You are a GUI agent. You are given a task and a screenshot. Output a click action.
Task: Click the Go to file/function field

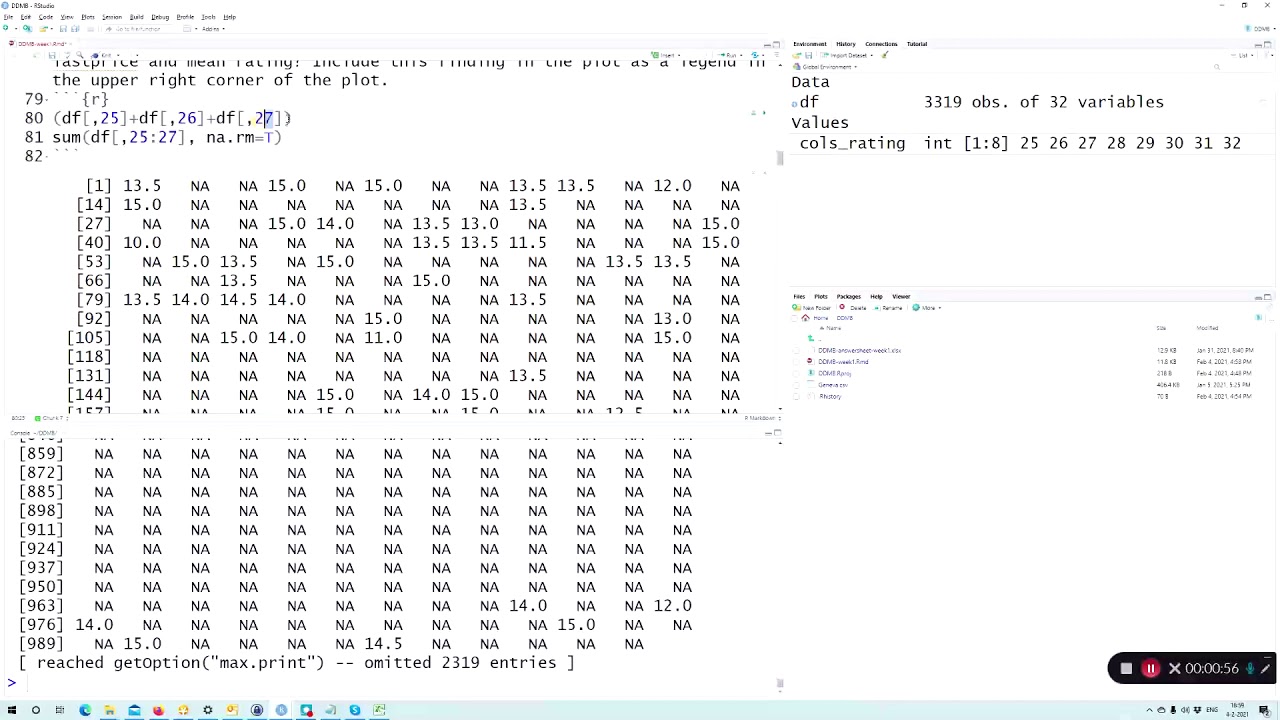coord(137,29)
